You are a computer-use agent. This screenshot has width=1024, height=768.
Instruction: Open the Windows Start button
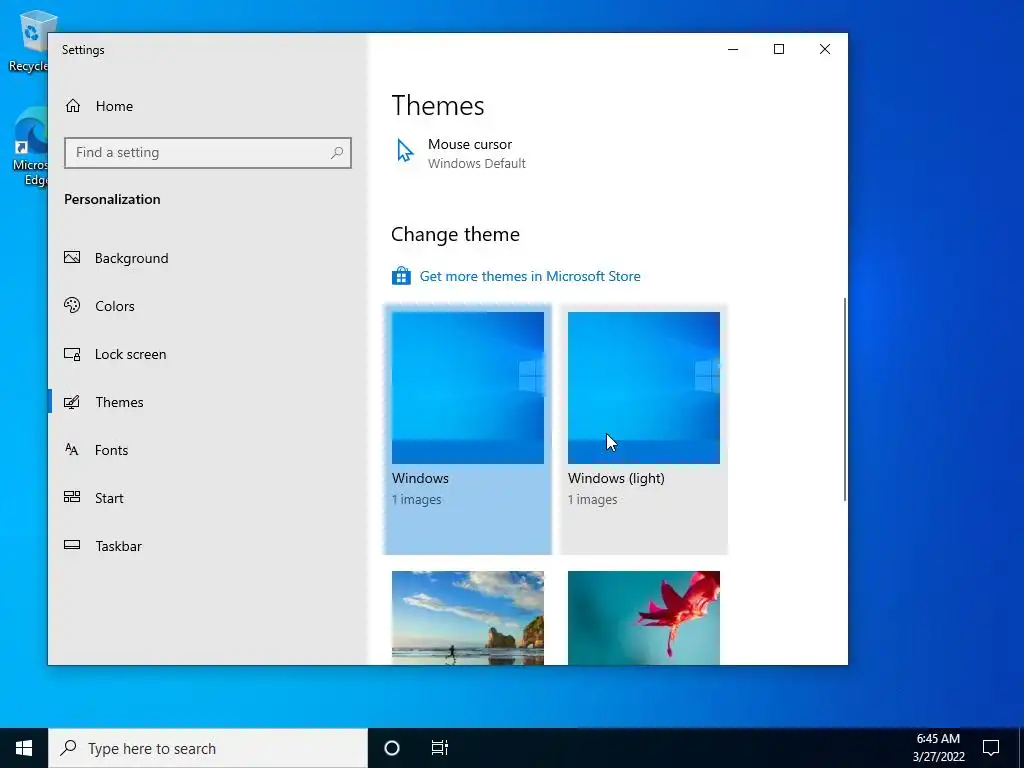tap(24, 748)
